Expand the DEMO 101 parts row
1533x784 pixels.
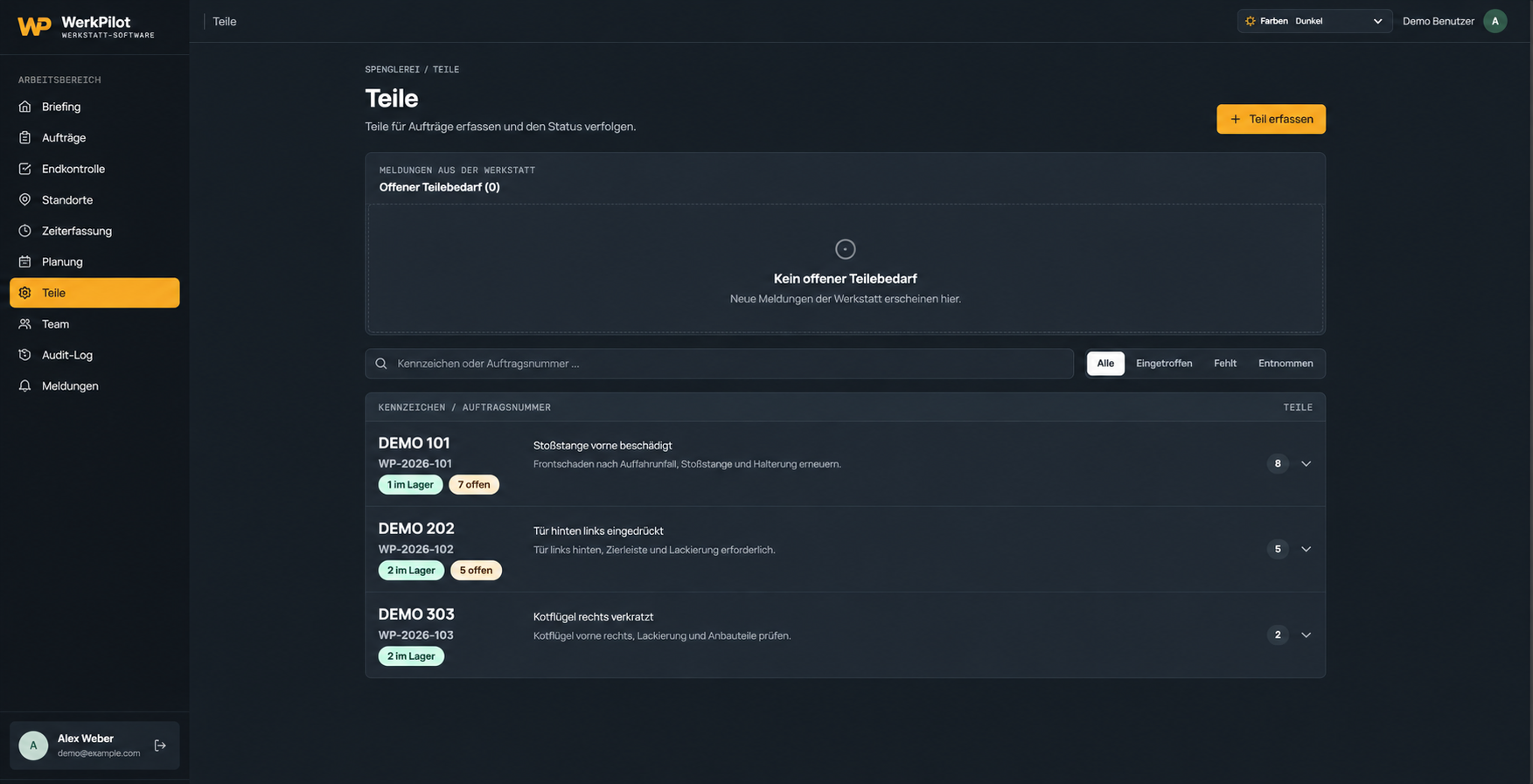(1306, 464)
